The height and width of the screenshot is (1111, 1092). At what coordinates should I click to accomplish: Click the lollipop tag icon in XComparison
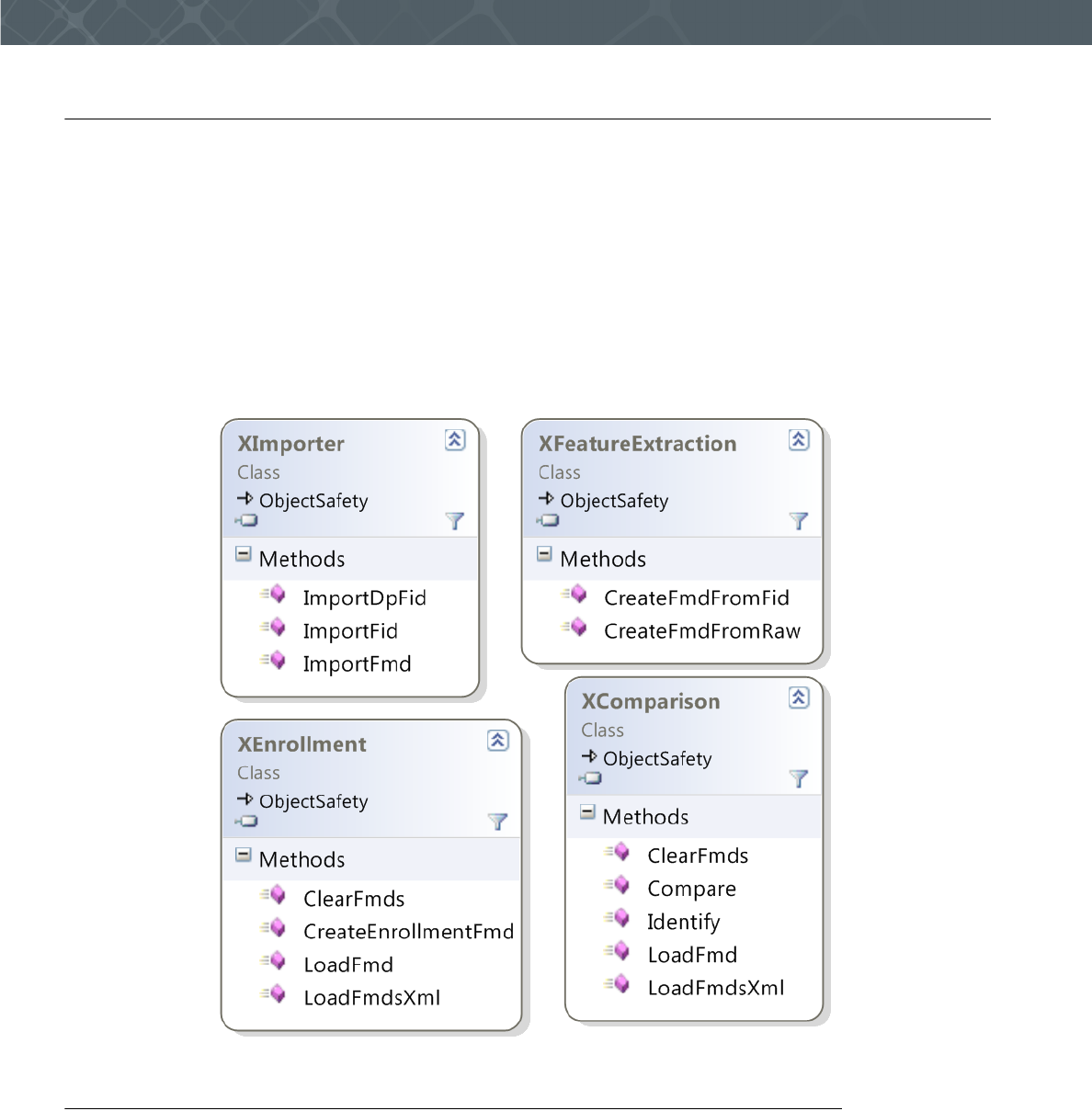[590, 778]
